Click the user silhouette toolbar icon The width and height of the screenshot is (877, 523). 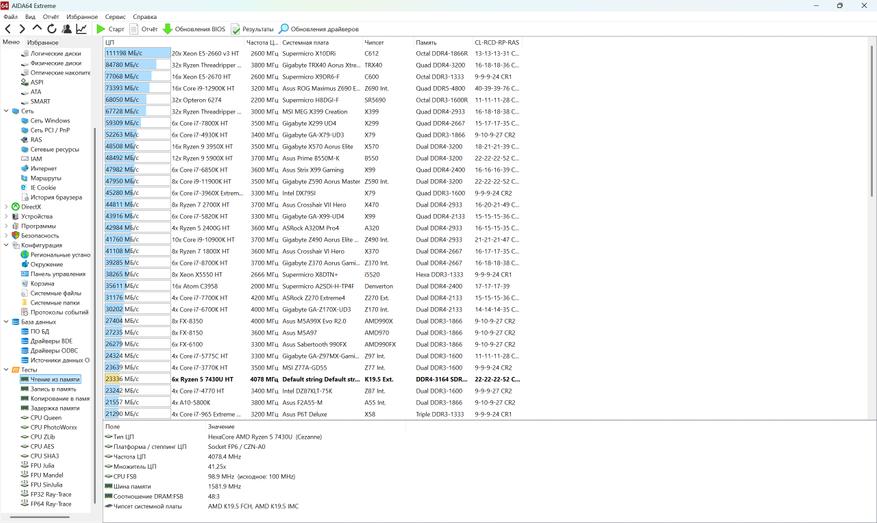pos(67,29)
